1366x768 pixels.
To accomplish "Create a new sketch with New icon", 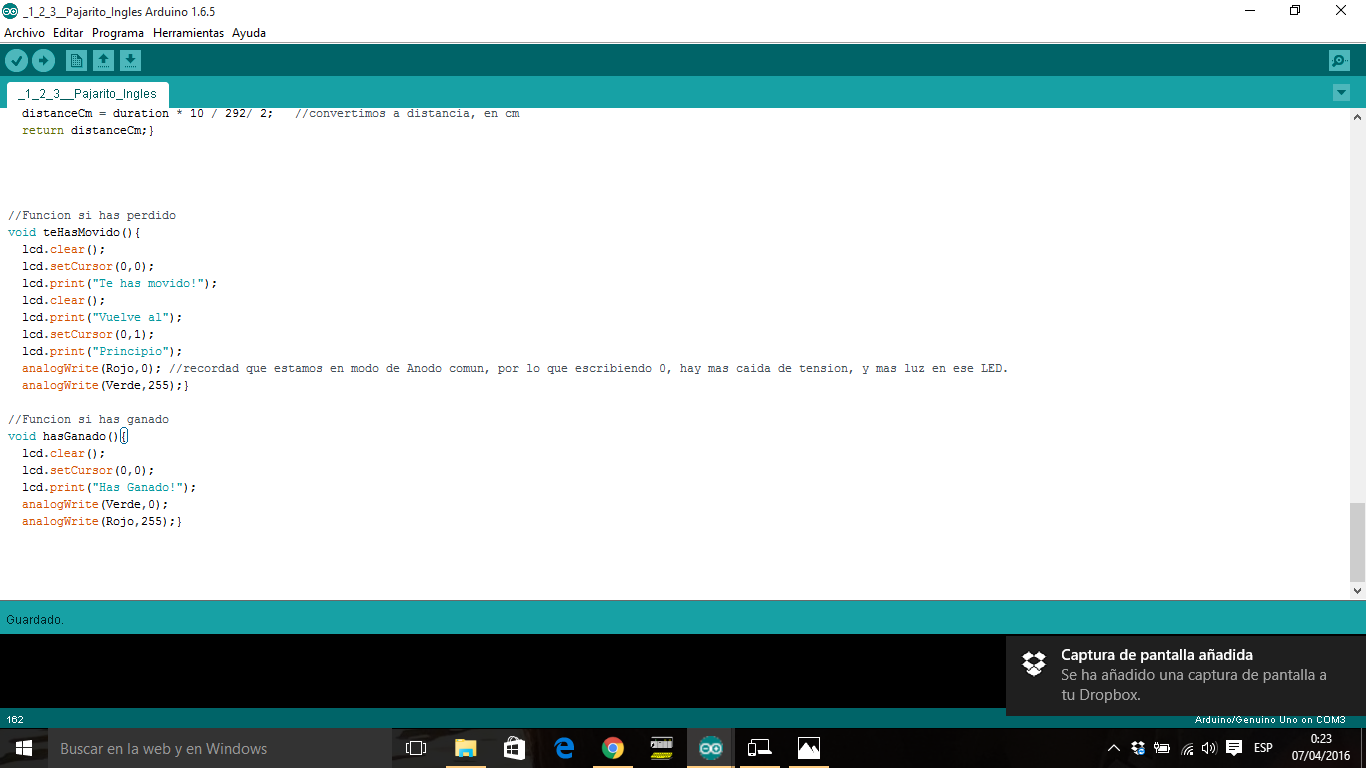I will pyautogui.click(x=76, y=61).
